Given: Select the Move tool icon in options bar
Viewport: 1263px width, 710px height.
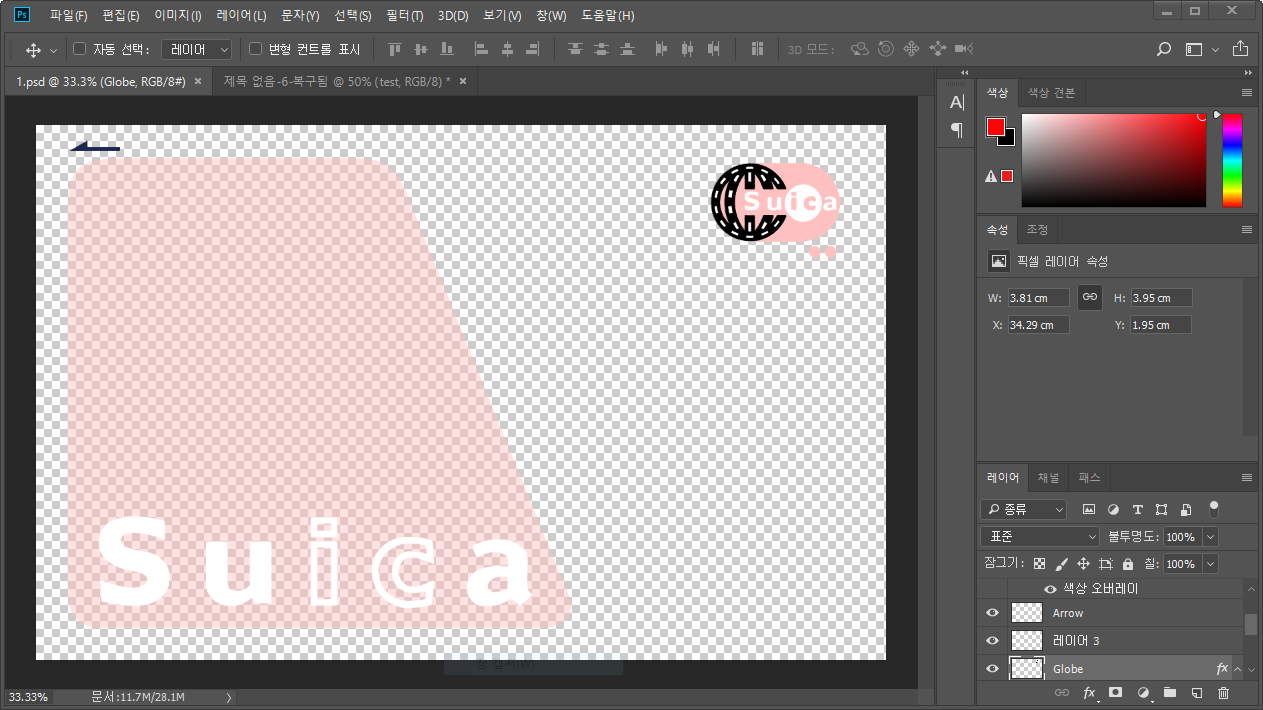Looking at the screenshot, I should pyautogui.click(x=32, y=49).
